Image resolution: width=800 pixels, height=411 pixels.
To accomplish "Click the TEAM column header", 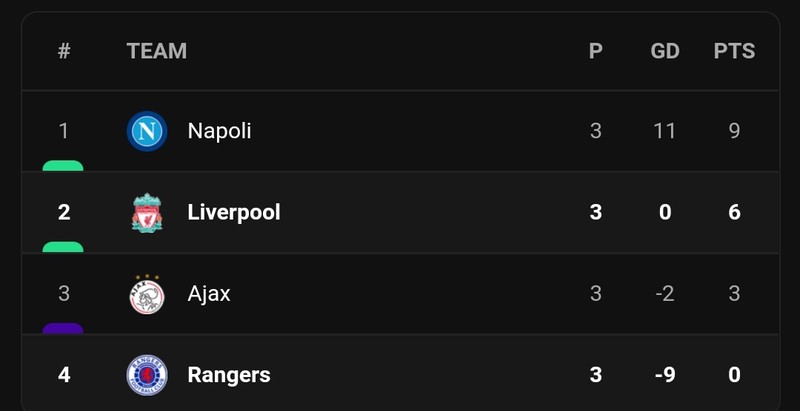I will point(157,51).
